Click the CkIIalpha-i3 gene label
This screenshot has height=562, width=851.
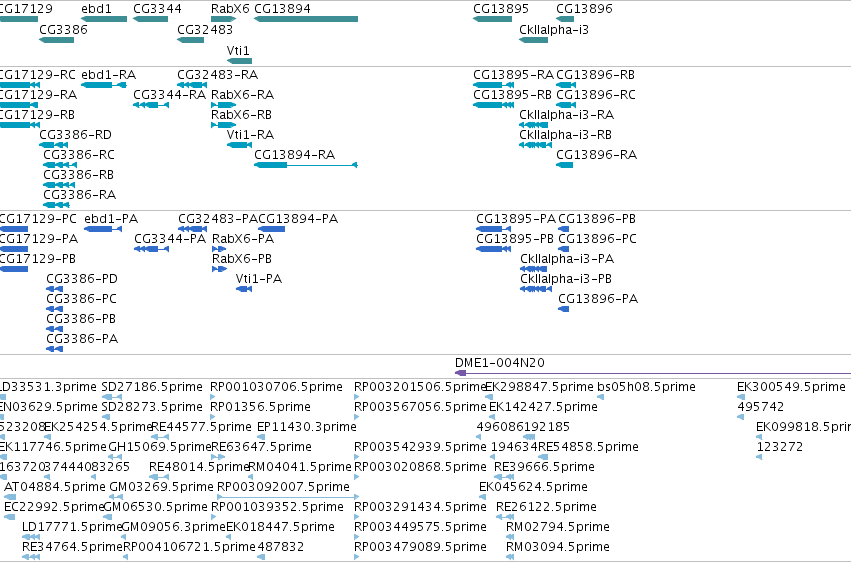point(554,30)
